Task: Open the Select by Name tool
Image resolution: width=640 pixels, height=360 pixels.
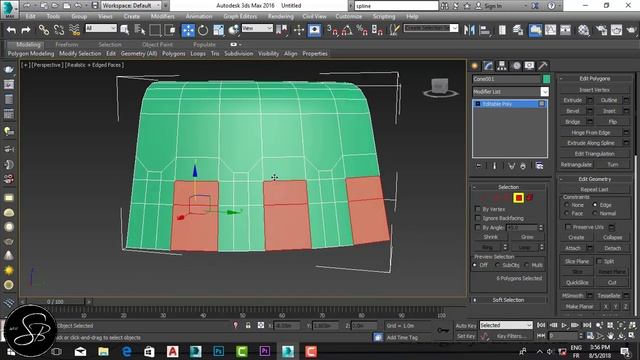Action: click(140, 30)
